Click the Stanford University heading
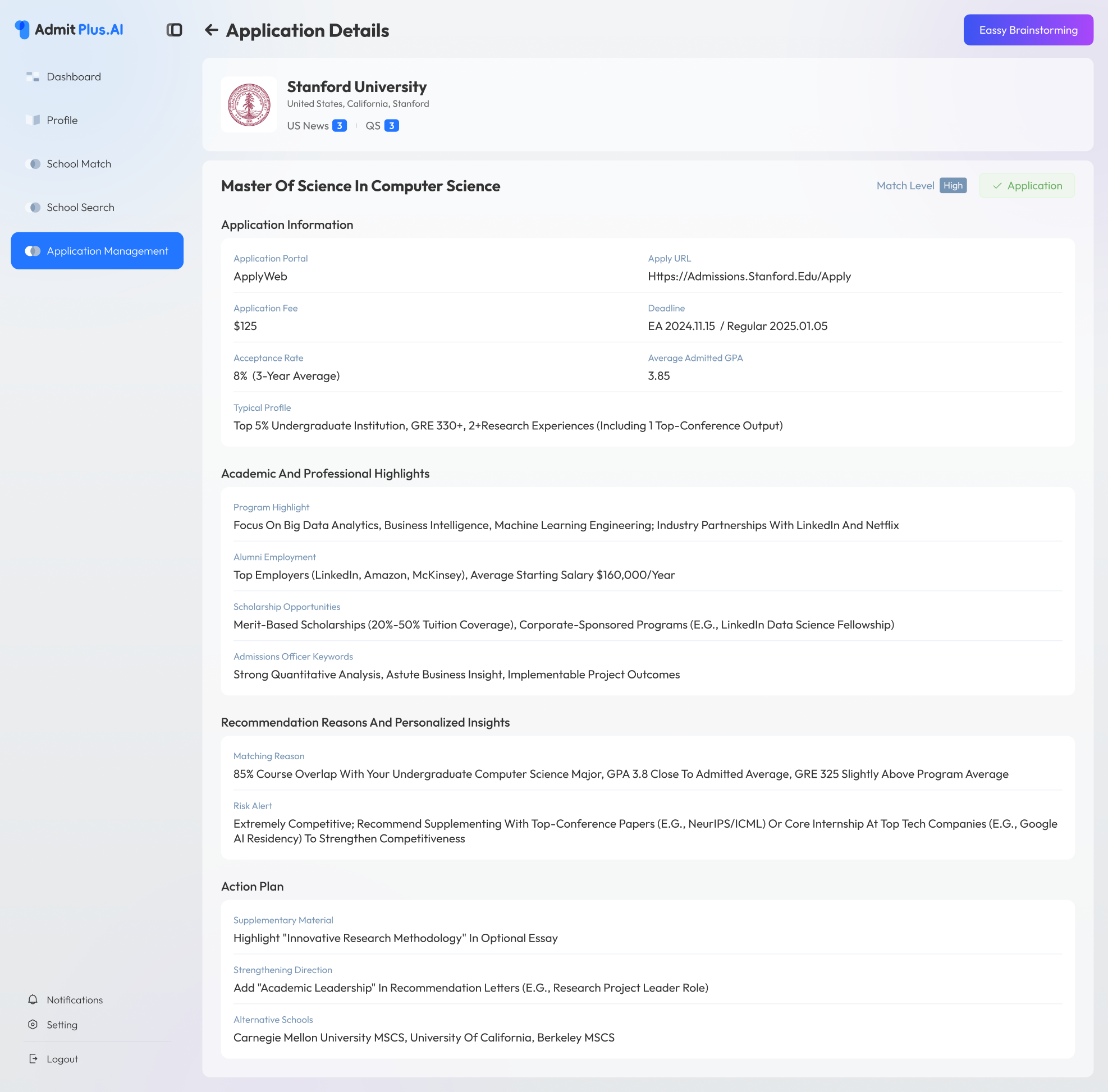The width and height of the screenshot is (1108, 1092). coord(357,87)
